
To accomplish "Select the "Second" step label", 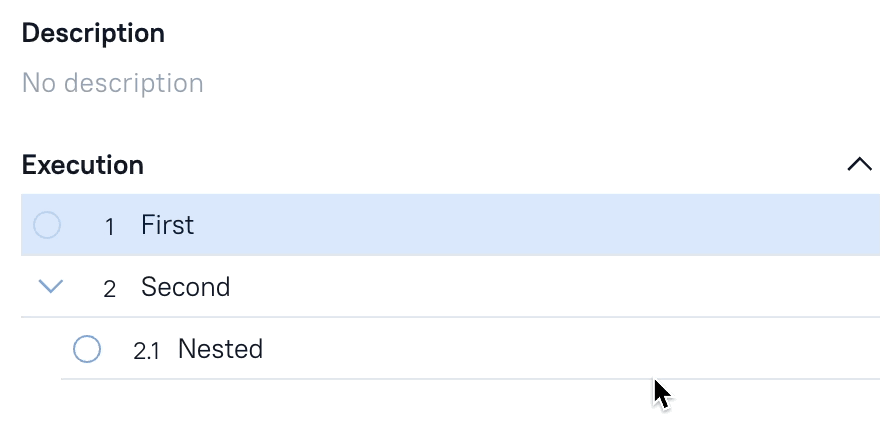I will (x=185, y=287).
